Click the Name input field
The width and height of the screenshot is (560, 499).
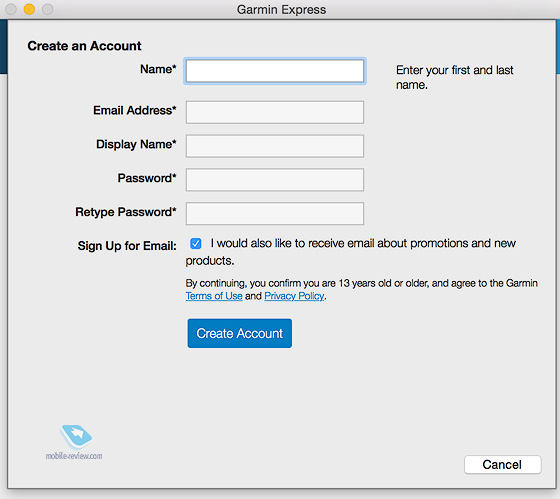click(x=275, y=71)
